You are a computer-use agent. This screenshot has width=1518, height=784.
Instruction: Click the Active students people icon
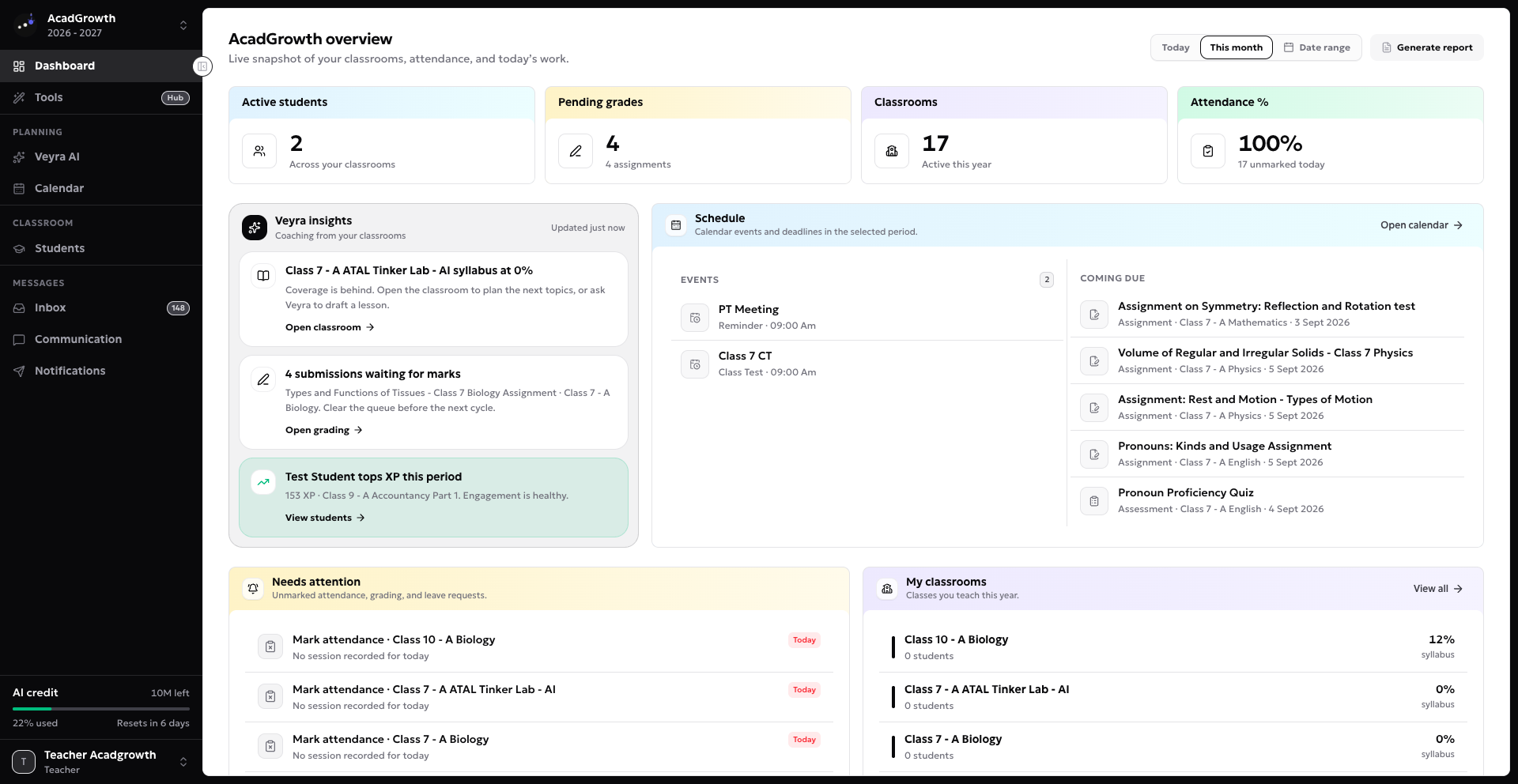(x=259, y=151)
